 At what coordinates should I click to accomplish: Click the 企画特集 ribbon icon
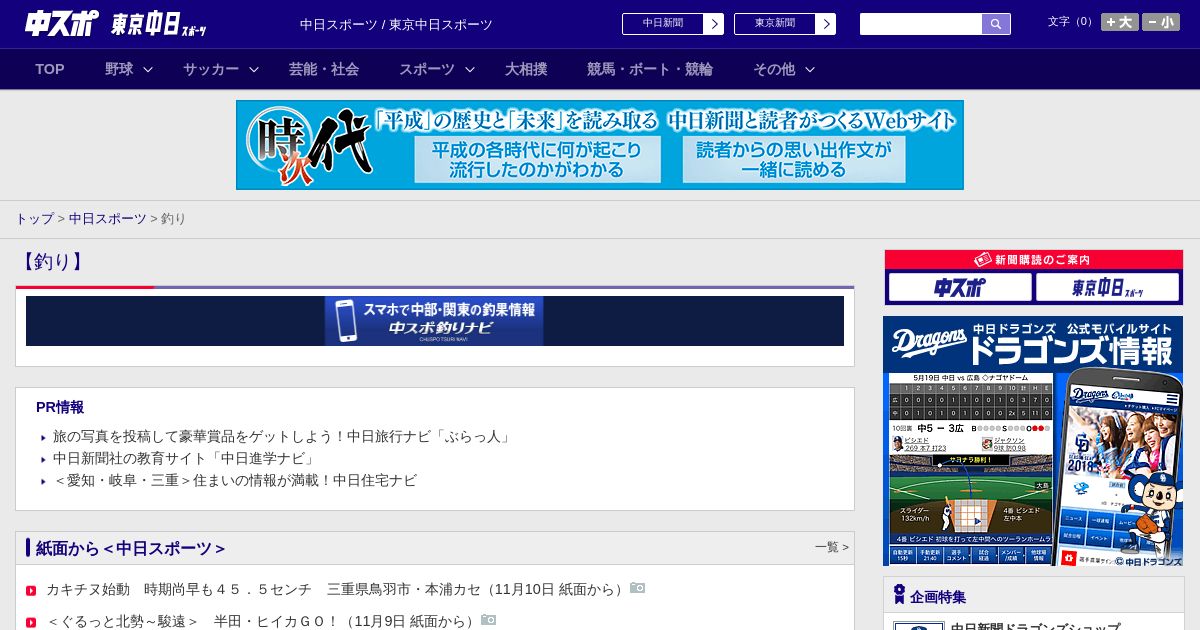coord(899,595)
